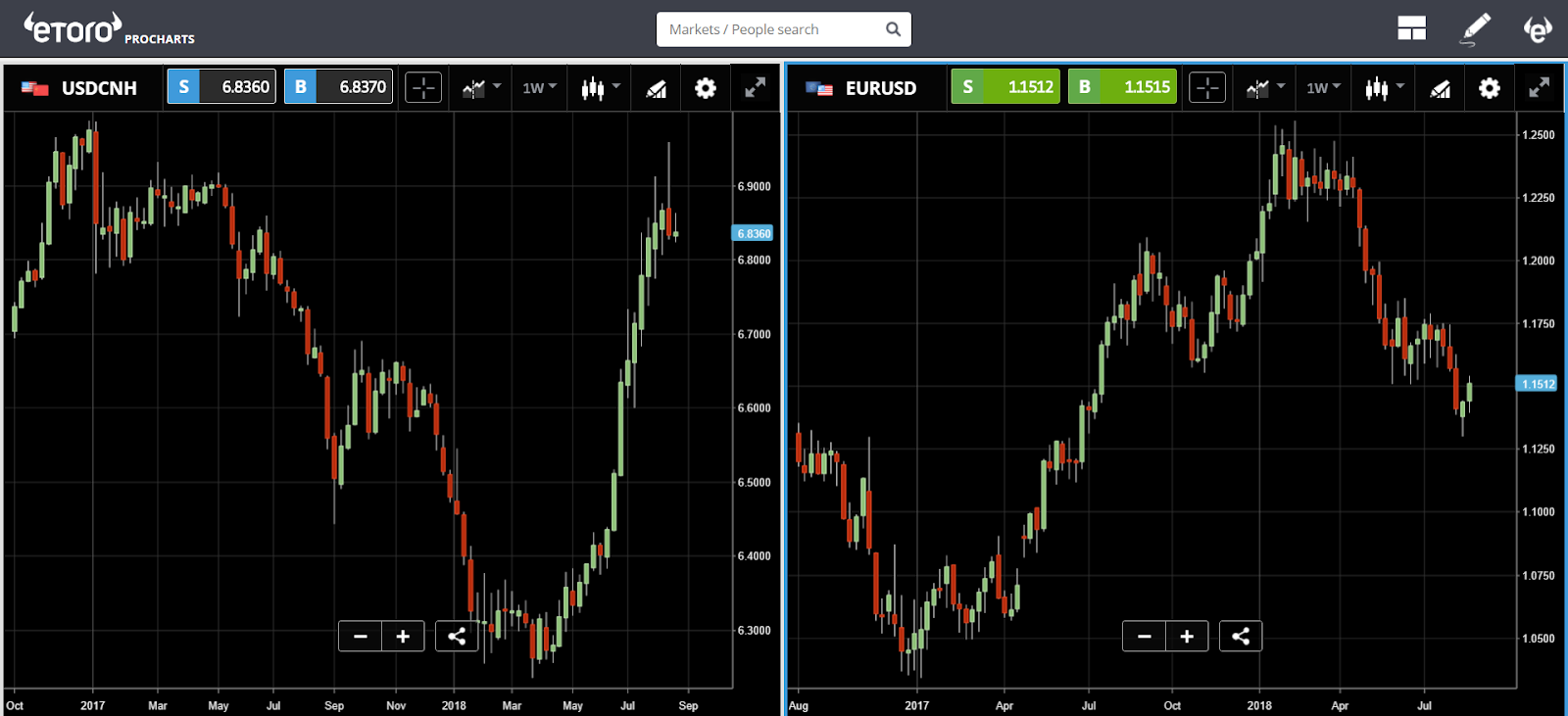Click the eToro profile logo icon
The image size is (1568, 716).
1538,29
